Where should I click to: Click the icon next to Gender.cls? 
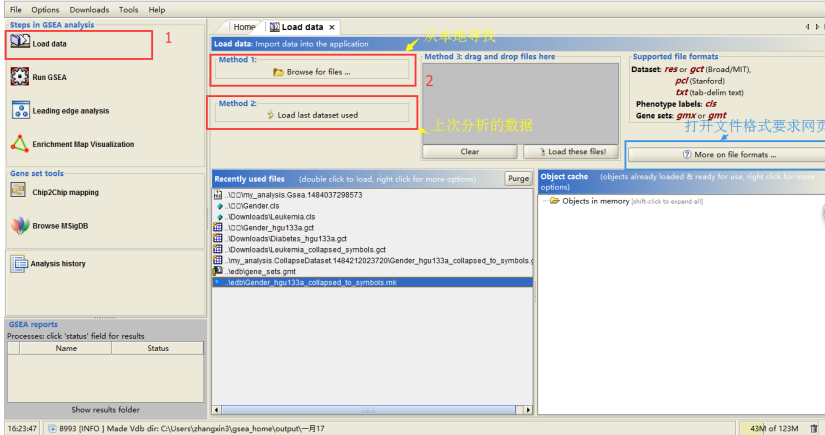click(x=219, y=206)
